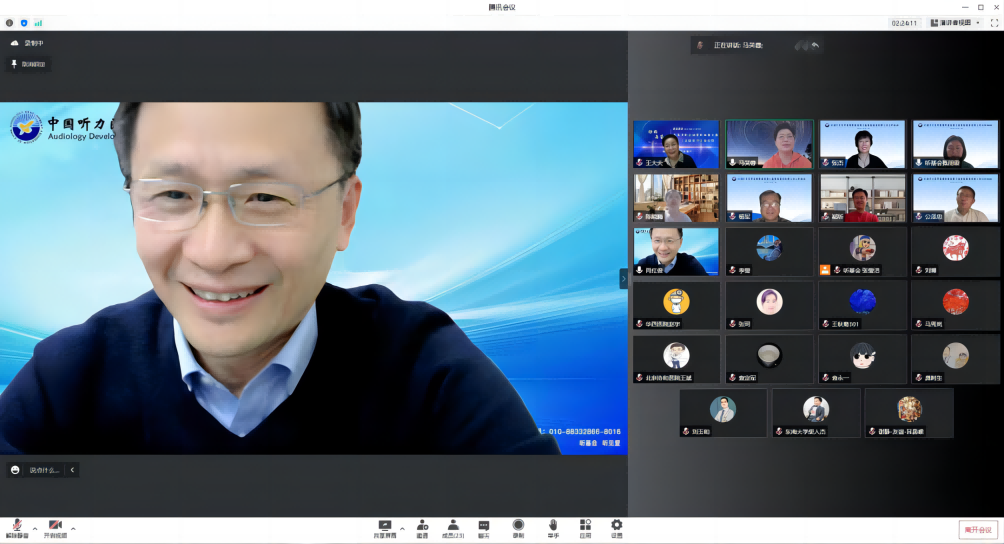
Task: Open the apps grid icon
Action: click(x=585, y=526)
